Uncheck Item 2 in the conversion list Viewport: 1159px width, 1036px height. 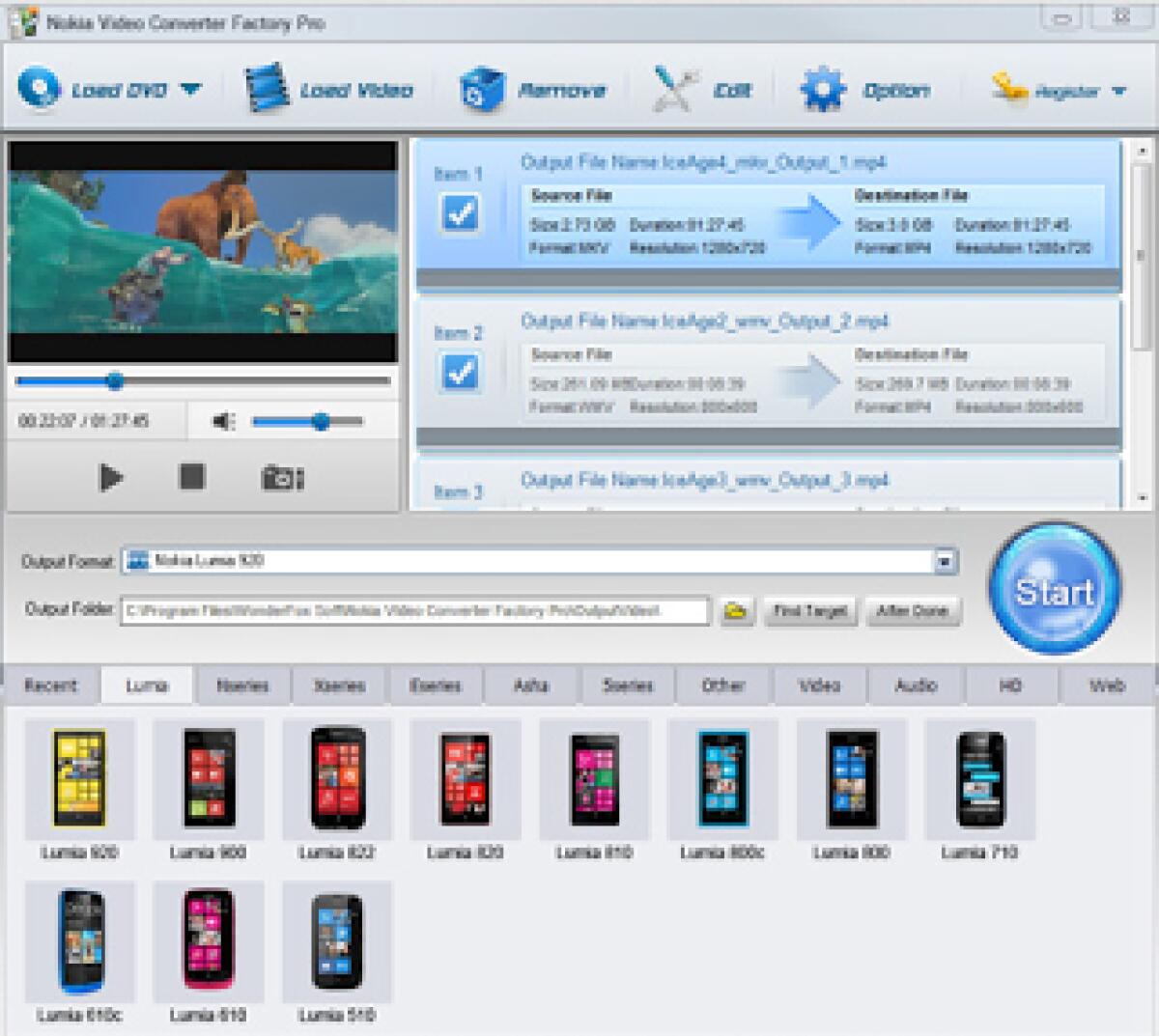462,372
